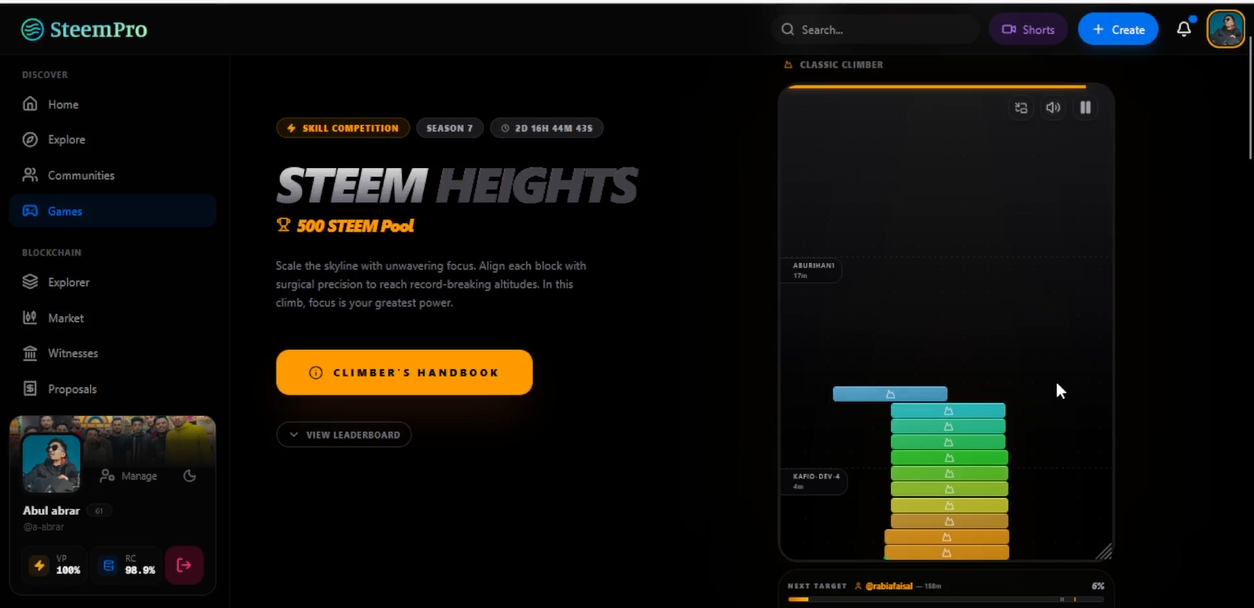Open Shorts videos
The image size is (1254, 608).
[1028, 30]
